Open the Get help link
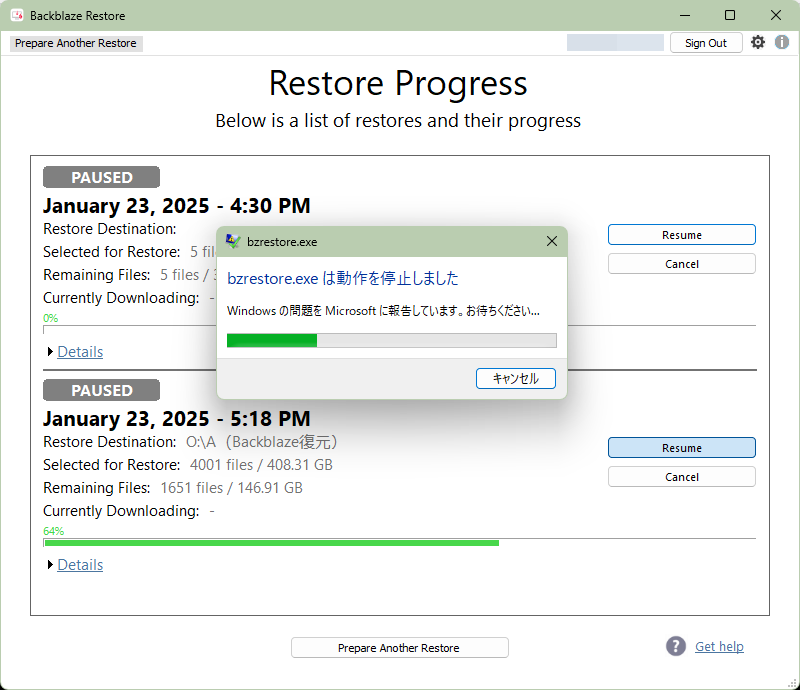The height and width of the screenshot is (690, 800). [x=719, y=646]
